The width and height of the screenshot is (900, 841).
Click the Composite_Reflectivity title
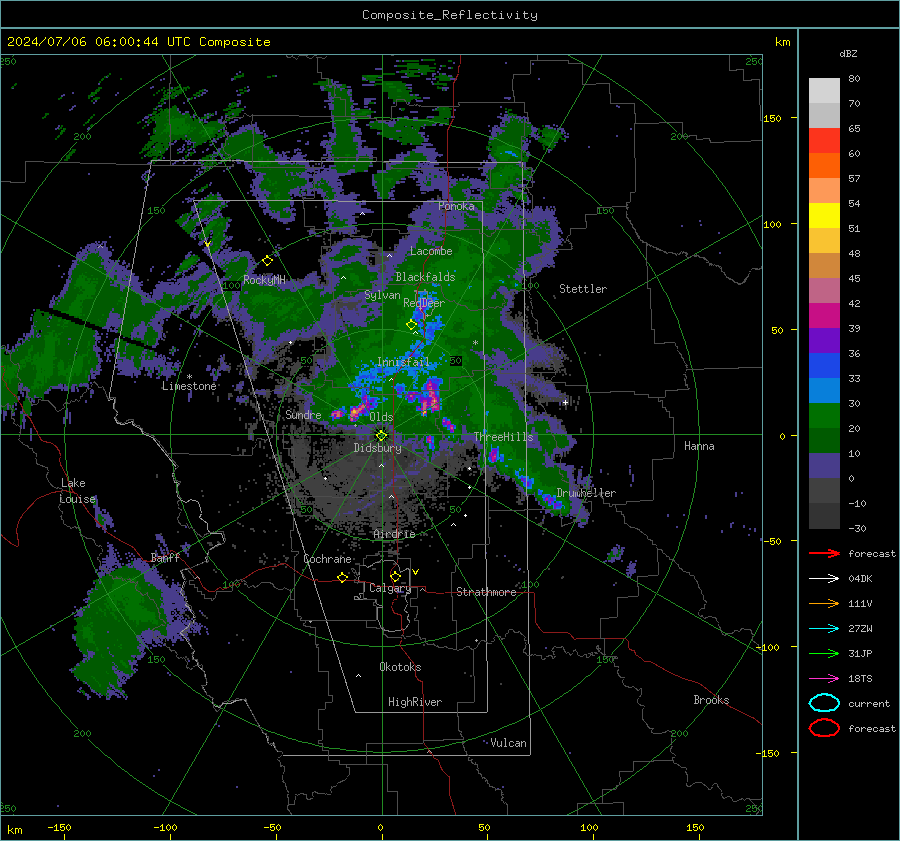[450, 15]
